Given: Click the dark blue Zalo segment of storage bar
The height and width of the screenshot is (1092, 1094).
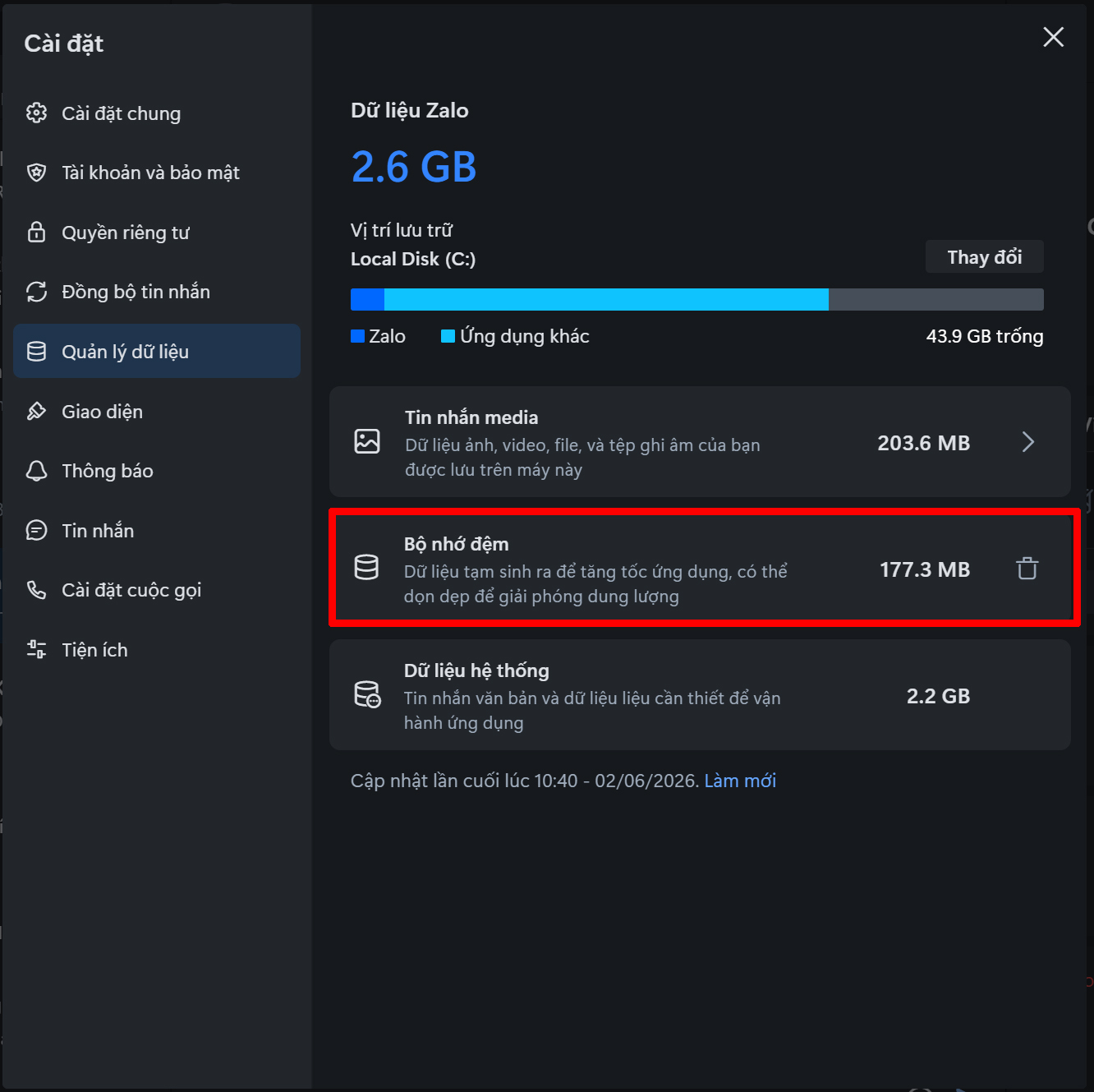Looking at the screenshot, I should click(367, 299).
